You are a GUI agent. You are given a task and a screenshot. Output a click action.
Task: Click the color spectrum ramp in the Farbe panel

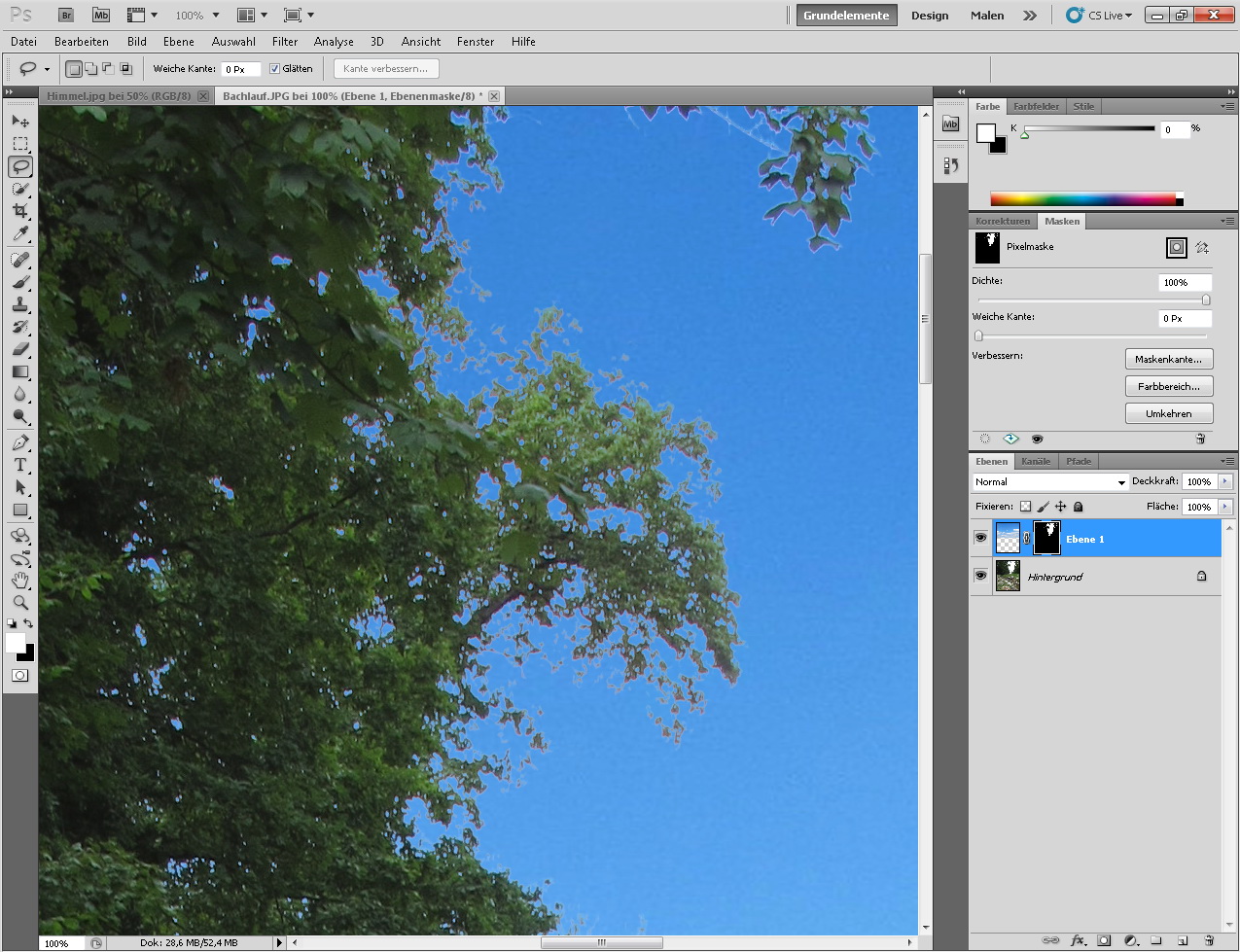click(1082, 199)
